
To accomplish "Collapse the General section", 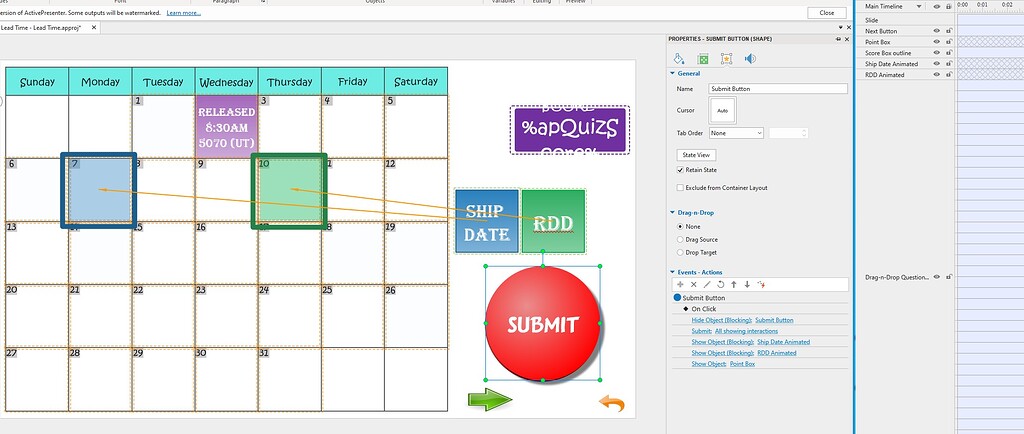I will pos(673,74).
